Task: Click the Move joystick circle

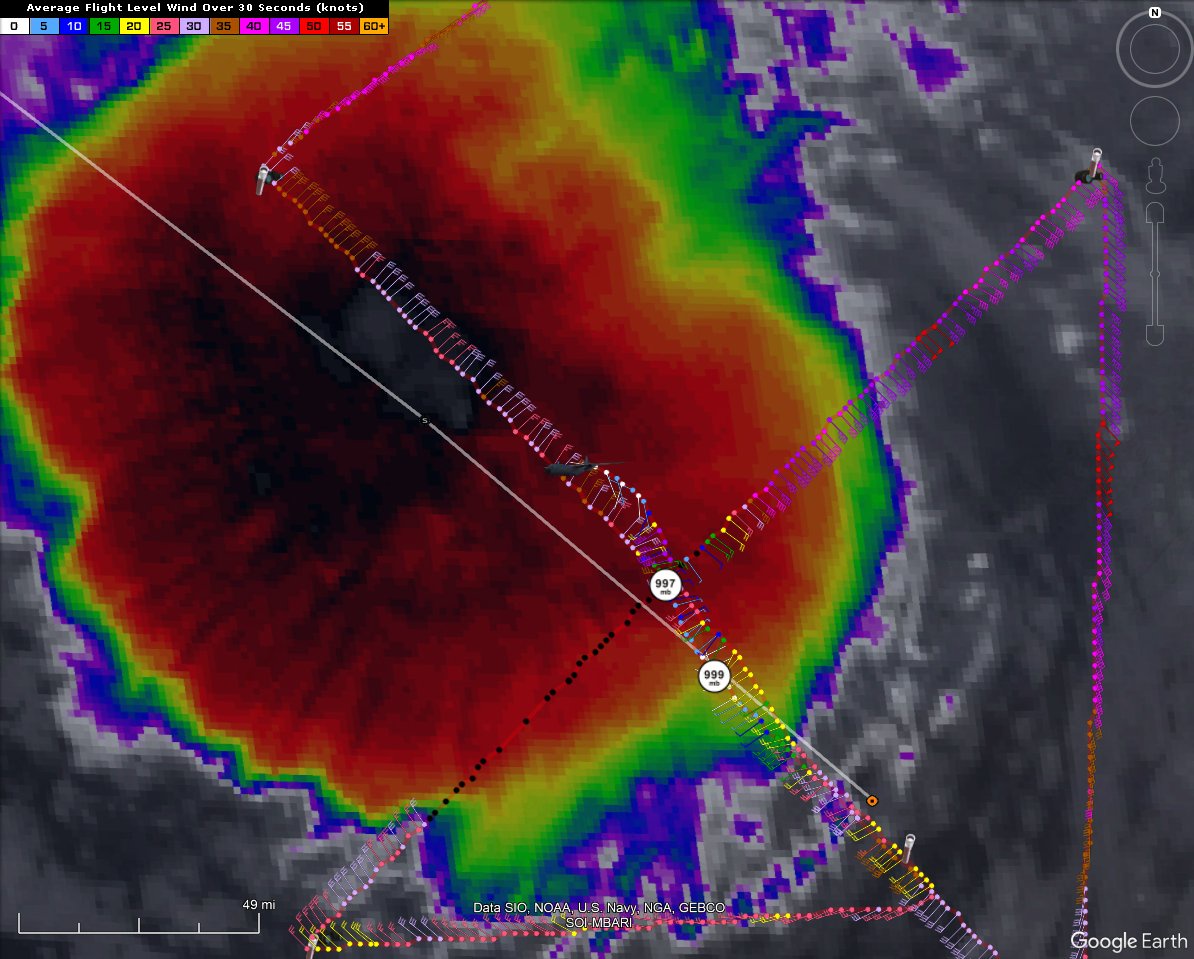Action: tap(1155, 120)
